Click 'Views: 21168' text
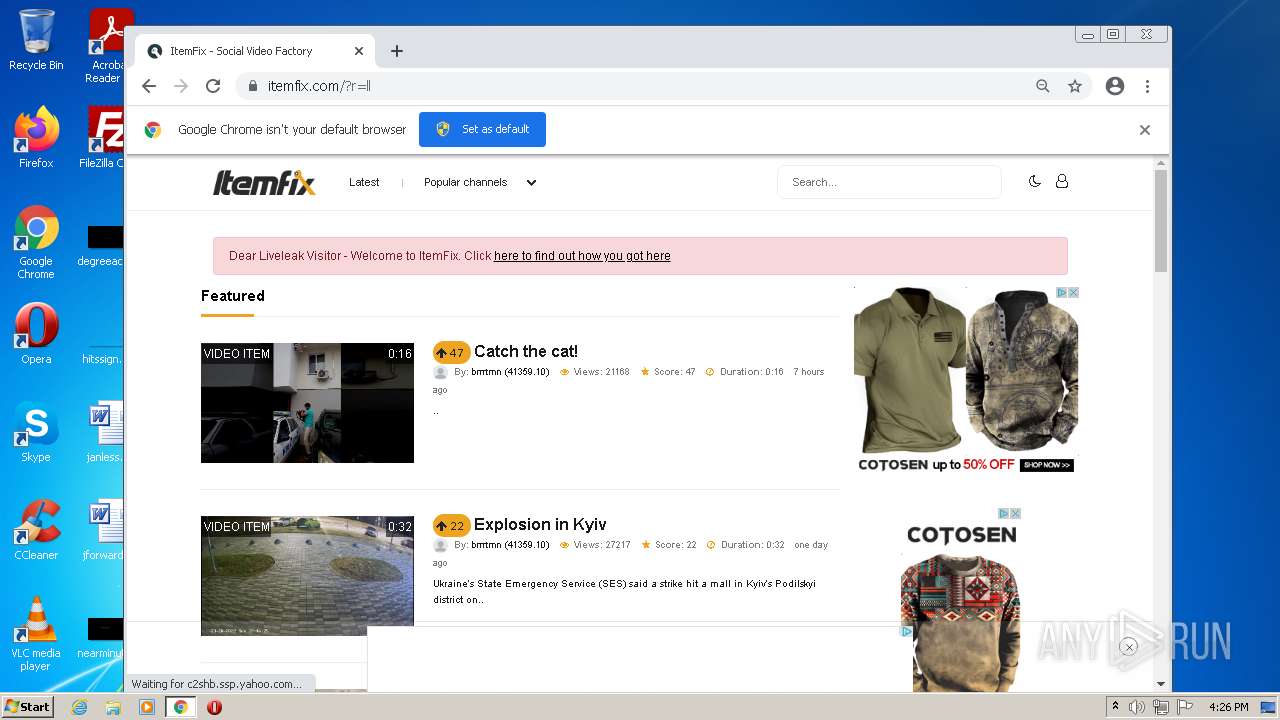 tap(602, 372)
